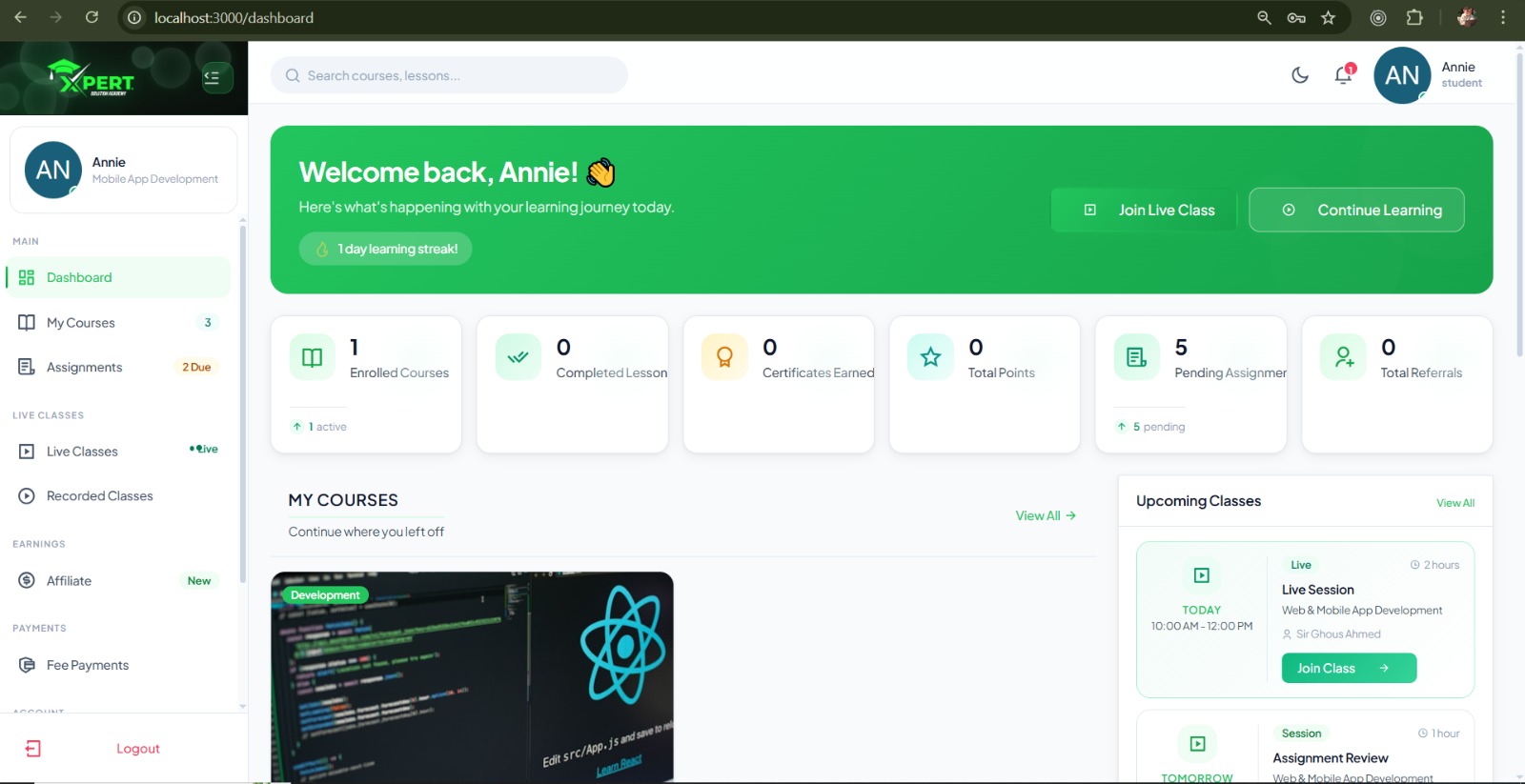This screenshot has height=784, width=1525.
Task: Click the password key icon in address bar
Action: click(1296, 17)
